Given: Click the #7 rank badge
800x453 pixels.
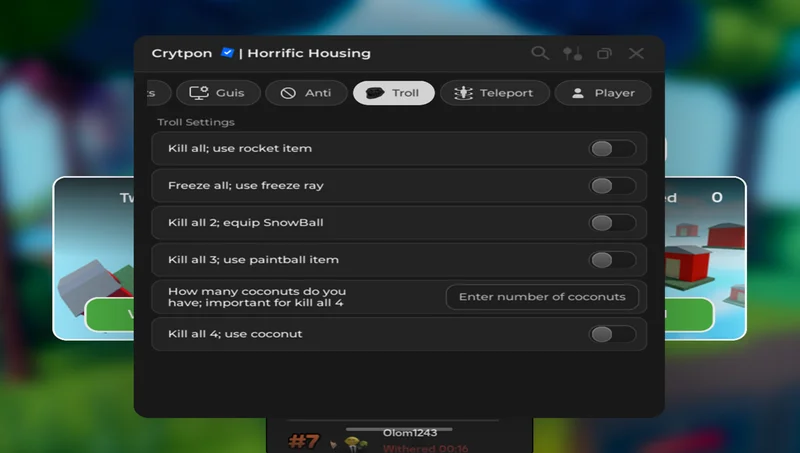Looking at the screenshot, I should [x=304, y=441].
